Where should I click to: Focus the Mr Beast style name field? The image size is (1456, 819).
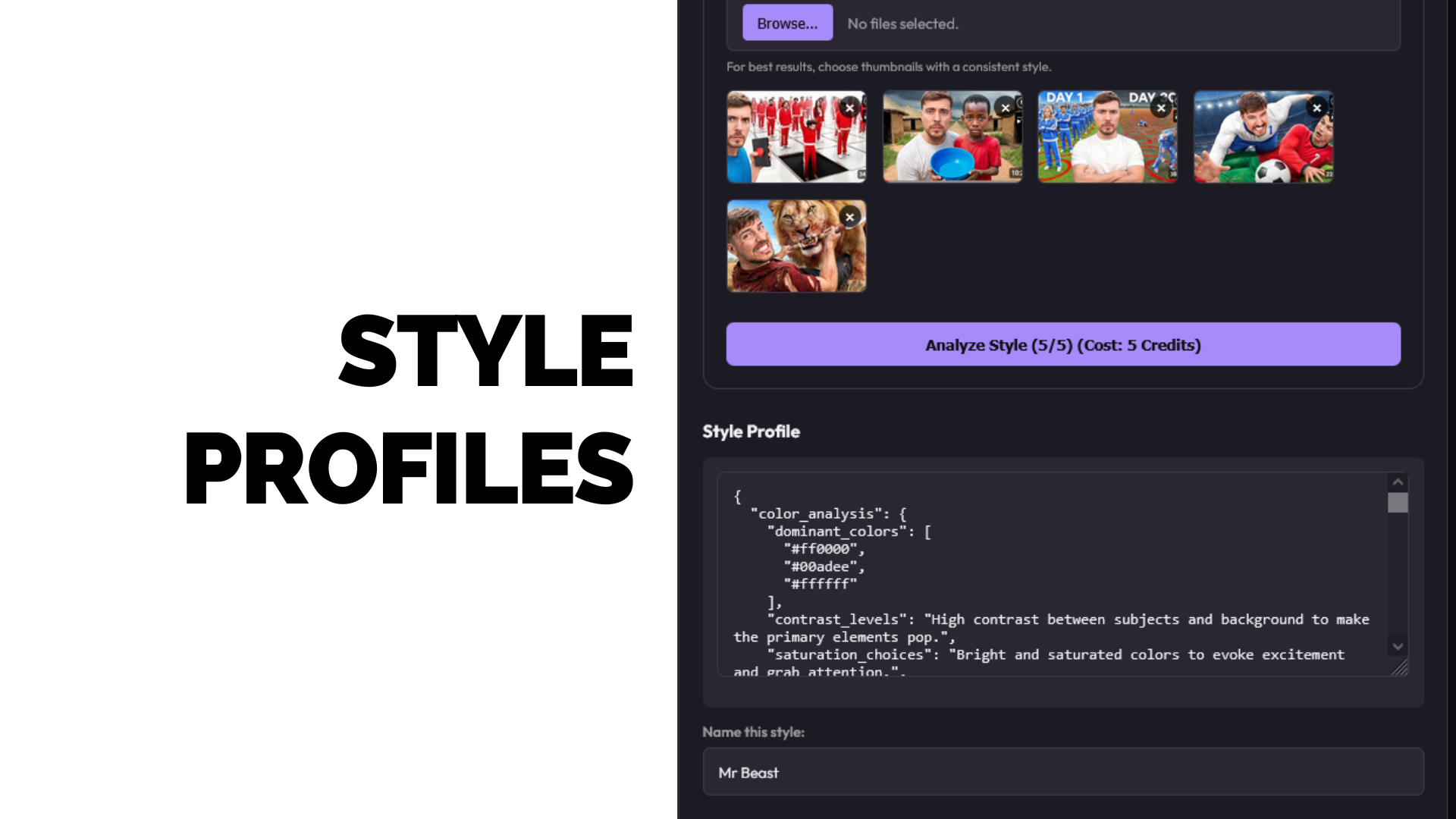click(x=1062, y=772)
